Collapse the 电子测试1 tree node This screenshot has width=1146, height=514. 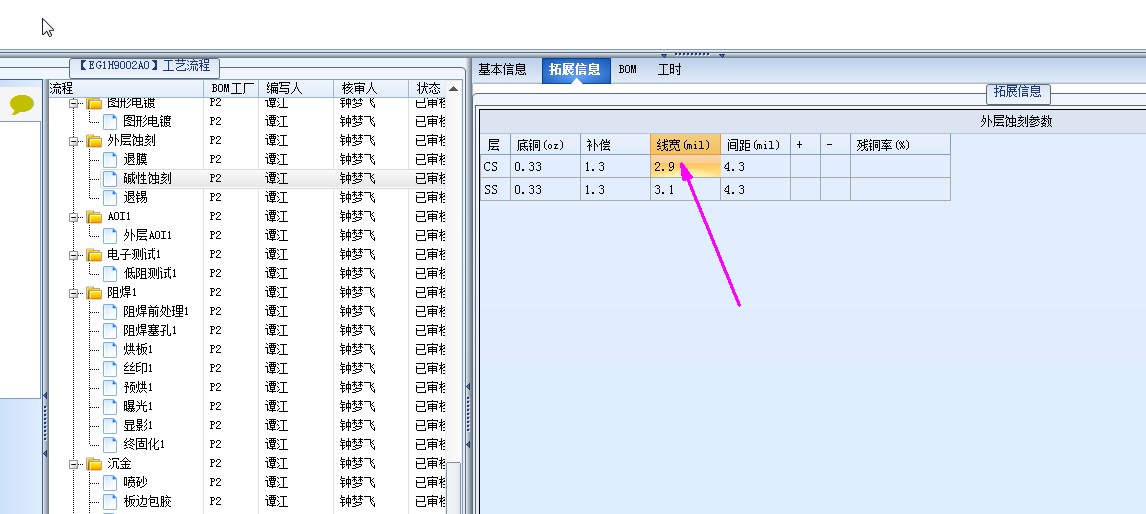point(74,255)
